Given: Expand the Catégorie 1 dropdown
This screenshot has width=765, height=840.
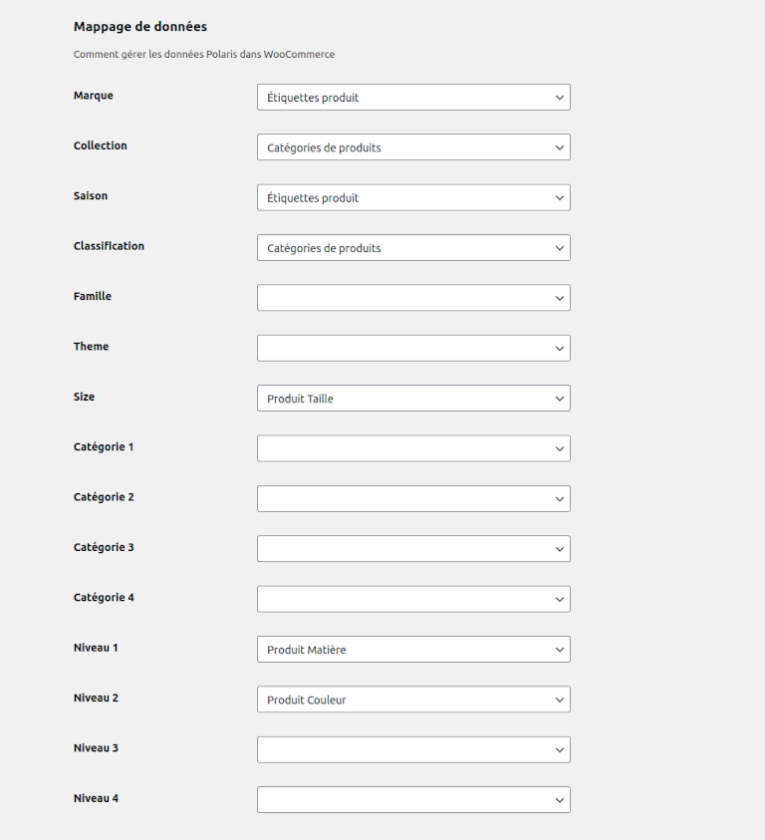Looking at the screenshot, I should pyautogui.click(x=414, y=448).
